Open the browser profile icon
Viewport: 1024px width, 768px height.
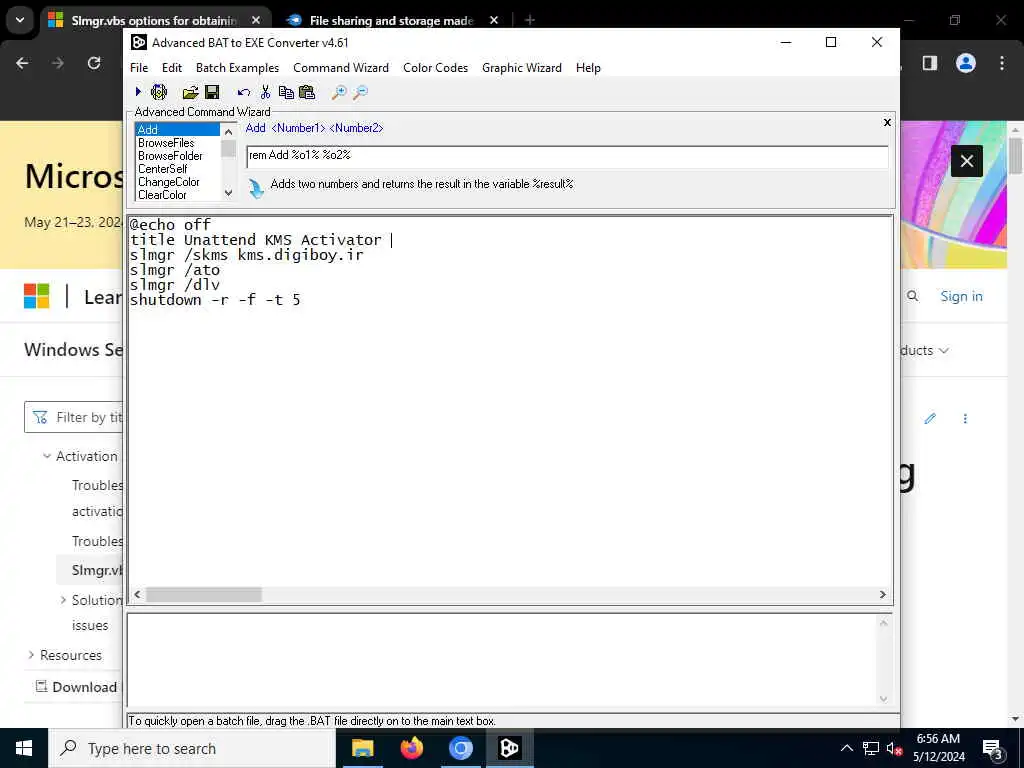(966, 63)
